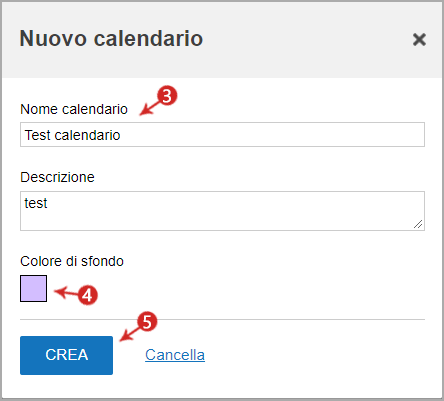Click the grey dialog header bar
The image size is (444, 401).
tap(222, 40)
